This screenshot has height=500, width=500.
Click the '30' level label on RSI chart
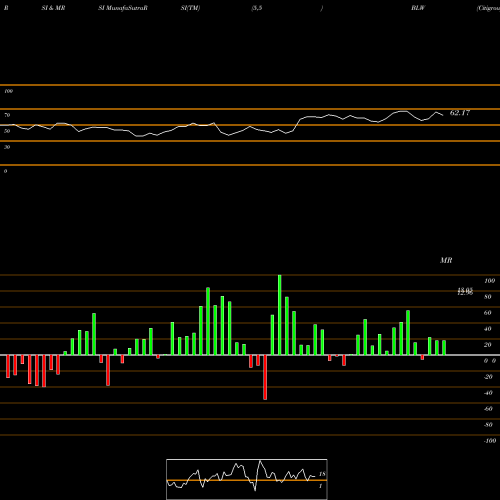pos(7,147)
